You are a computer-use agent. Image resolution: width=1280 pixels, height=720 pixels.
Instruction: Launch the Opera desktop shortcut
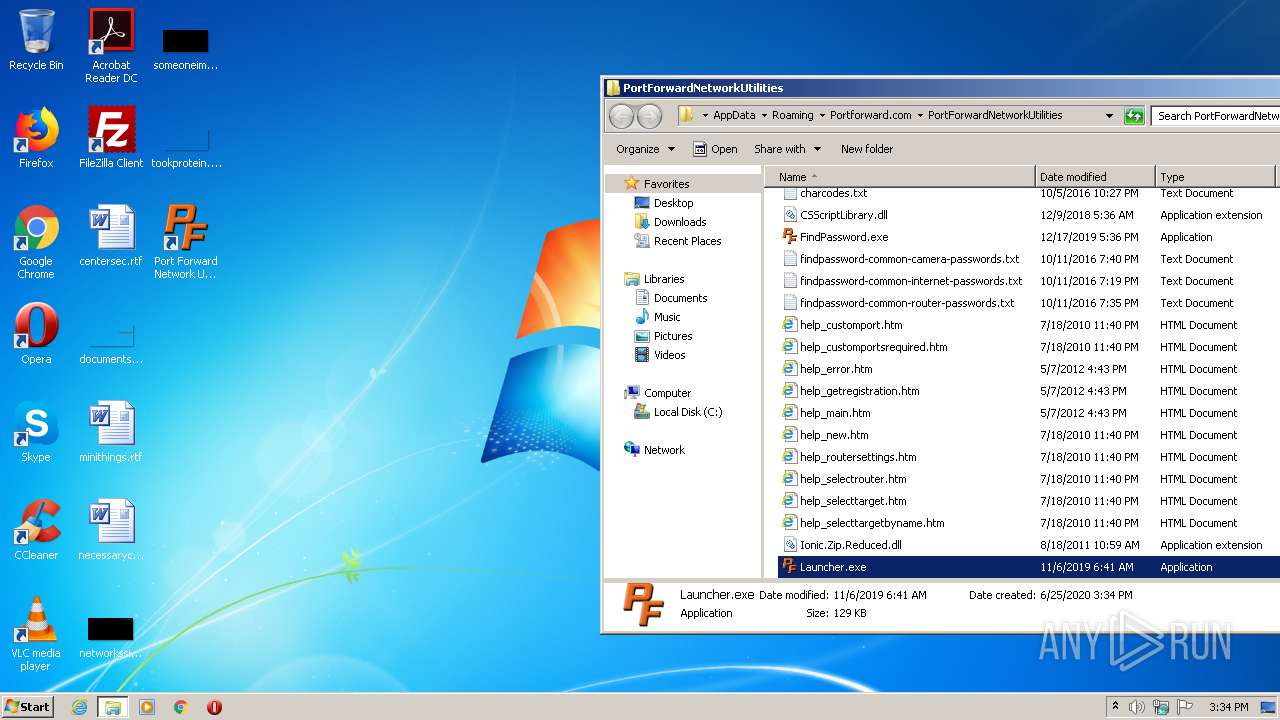(x=36, y=334)
